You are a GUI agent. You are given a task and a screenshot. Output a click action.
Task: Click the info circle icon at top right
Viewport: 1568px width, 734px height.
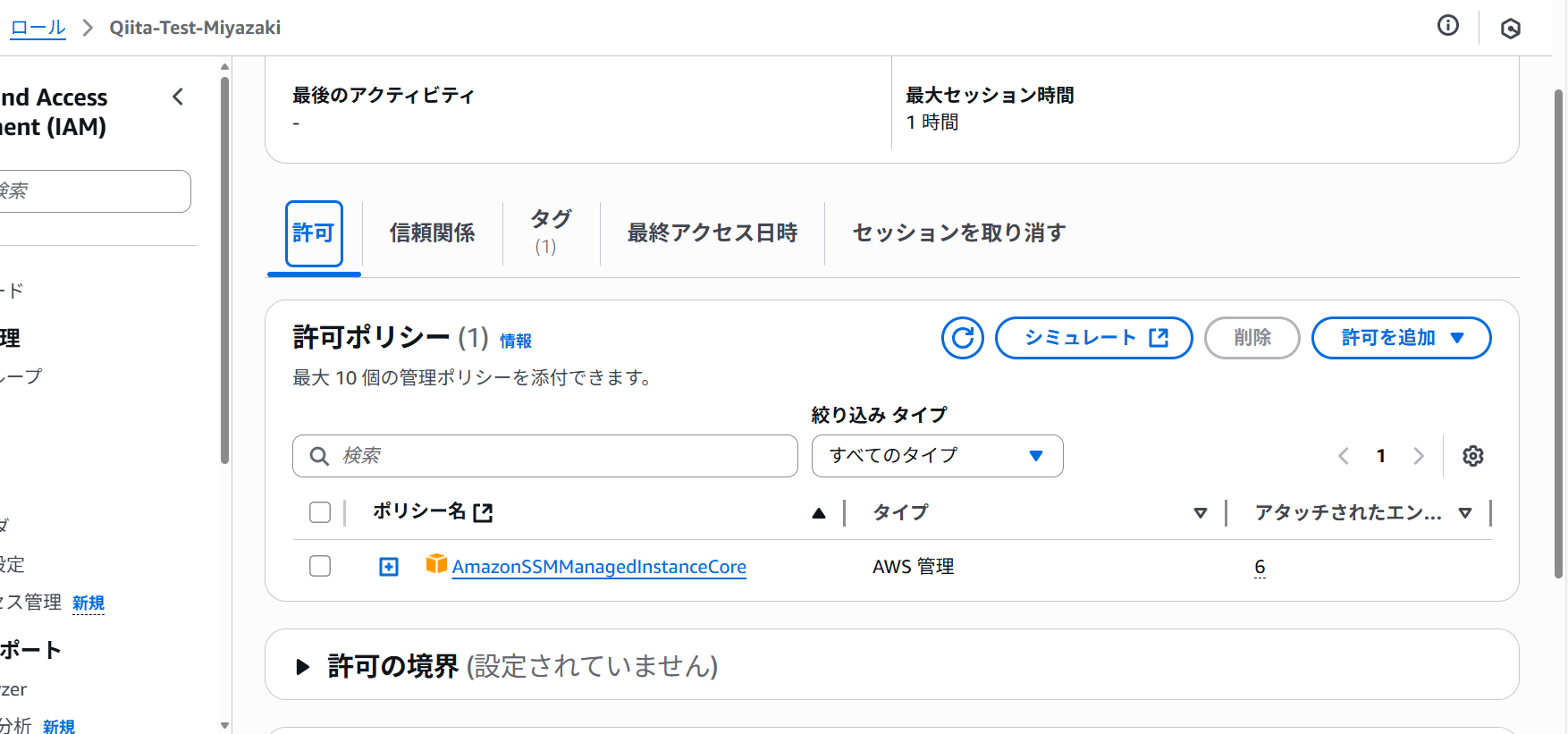tap(1448, 26)
